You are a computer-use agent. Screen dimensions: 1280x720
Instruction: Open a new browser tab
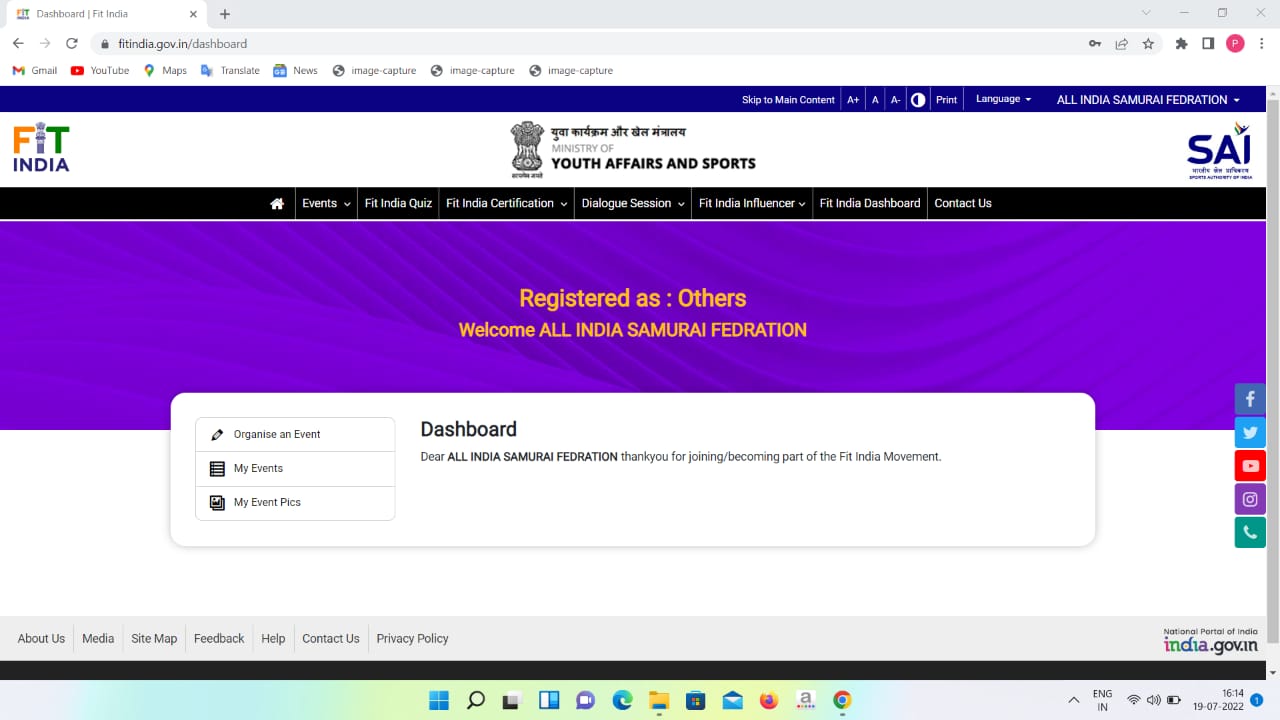(x=225, y=14)
